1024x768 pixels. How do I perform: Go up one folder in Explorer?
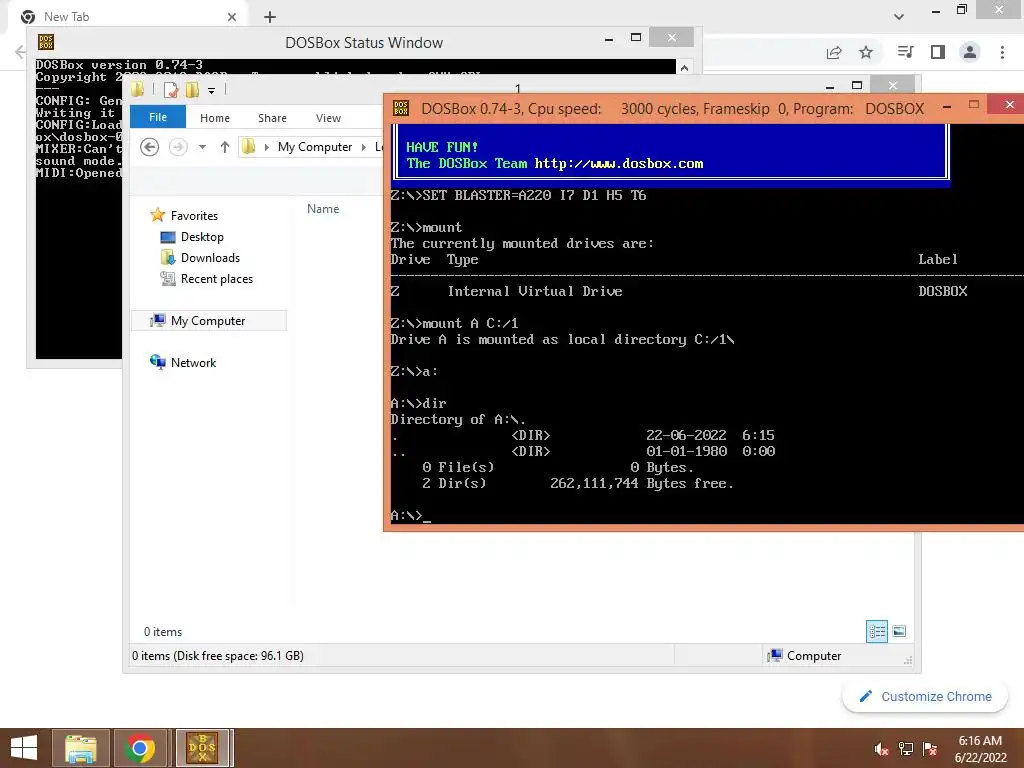pyautogui.click(x=225, y=147)
